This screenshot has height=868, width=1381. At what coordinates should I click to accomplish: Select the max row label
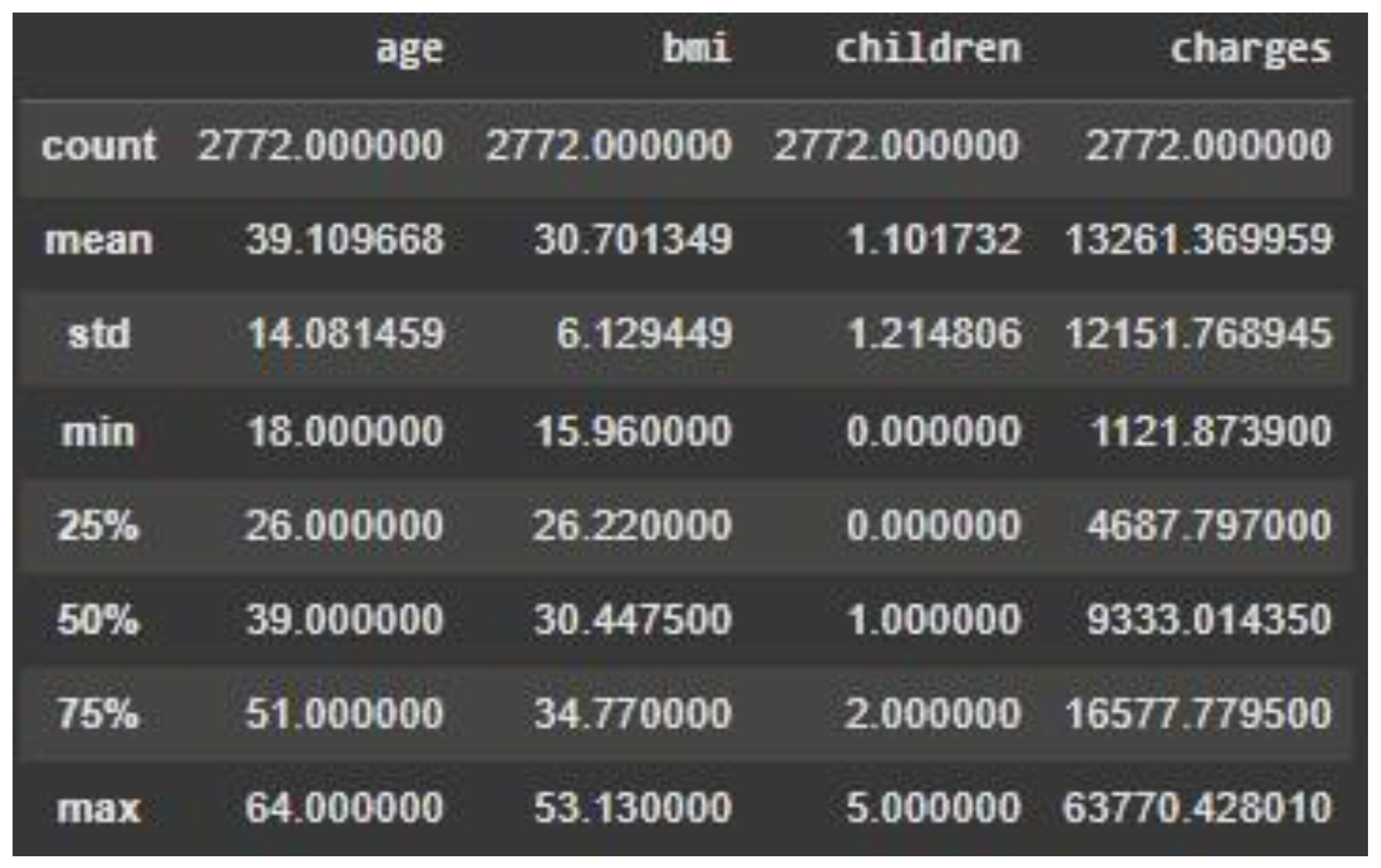pos(98,808)
